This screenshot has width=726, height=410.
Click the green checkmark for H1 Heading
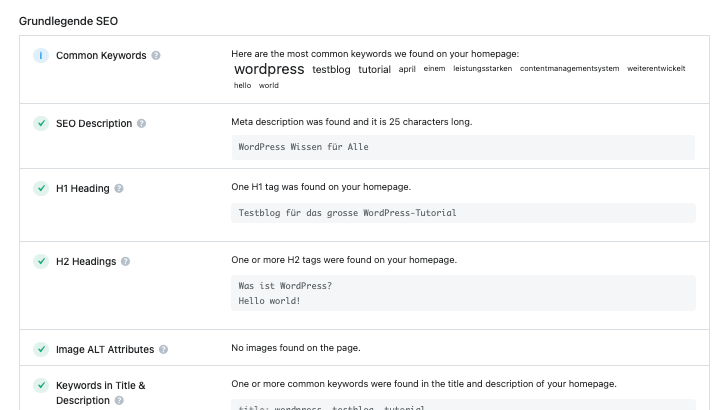(x=41, y=188)
